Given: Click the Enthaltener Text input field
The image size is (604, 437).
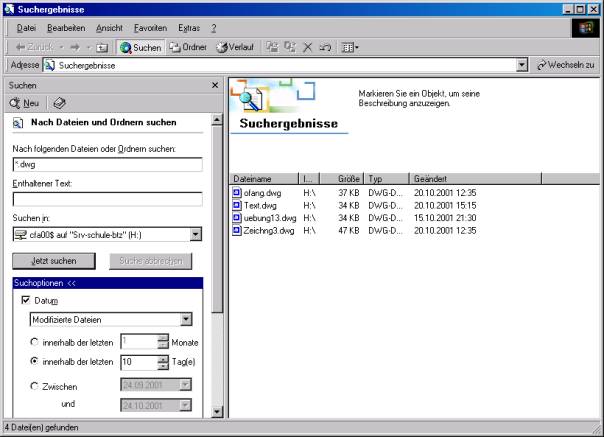Looking at the screenshot, I should coord(107,199).
